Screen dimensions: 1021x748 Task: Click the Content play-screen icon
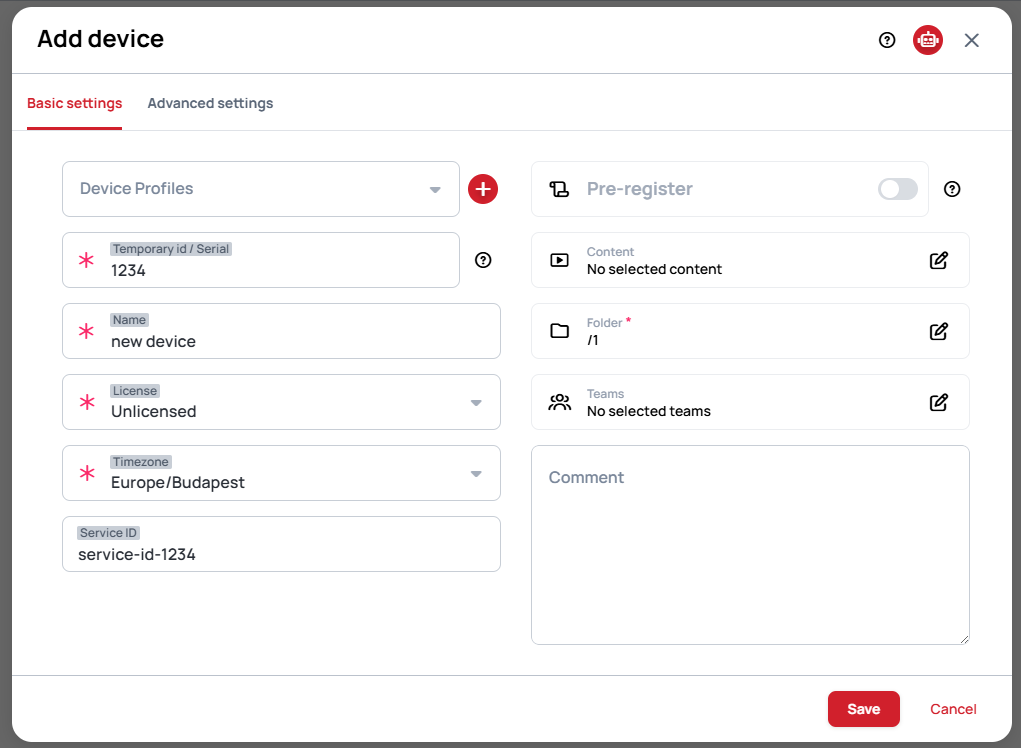[559, 260]
